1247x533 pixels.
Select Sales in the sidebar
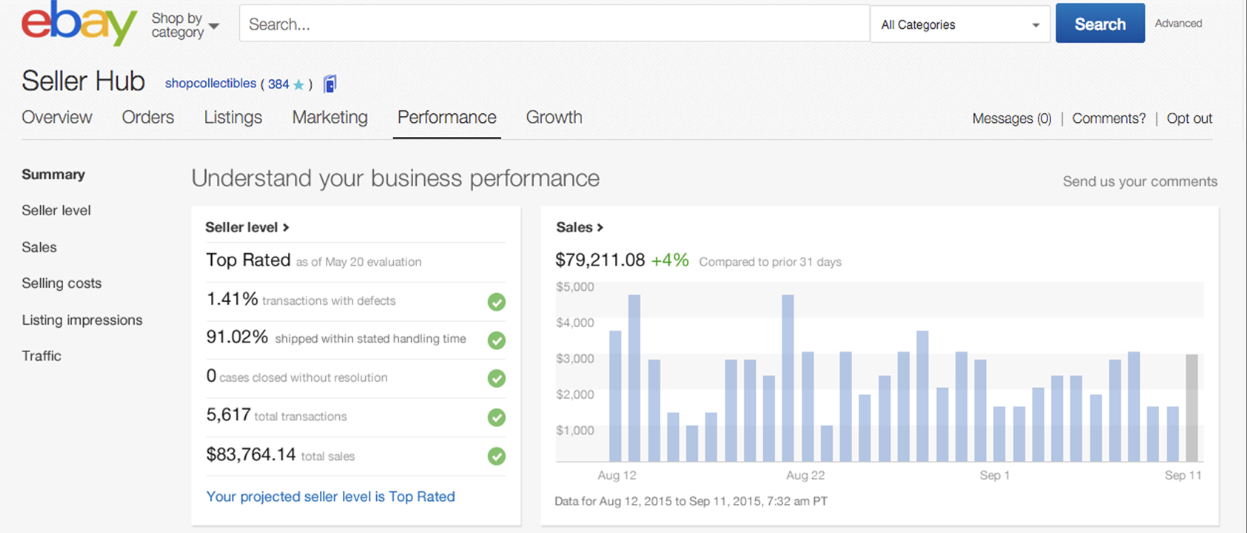click(x=39, y=247)
